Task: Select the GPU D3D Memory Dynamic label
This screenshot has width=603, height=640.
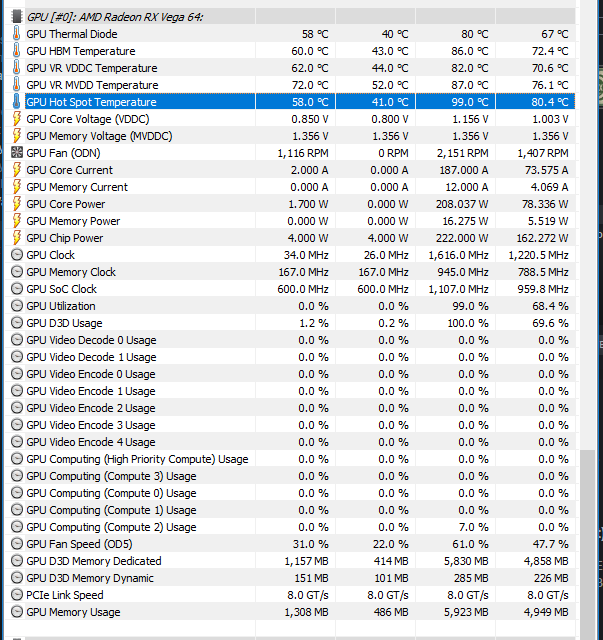Action: 90,578
